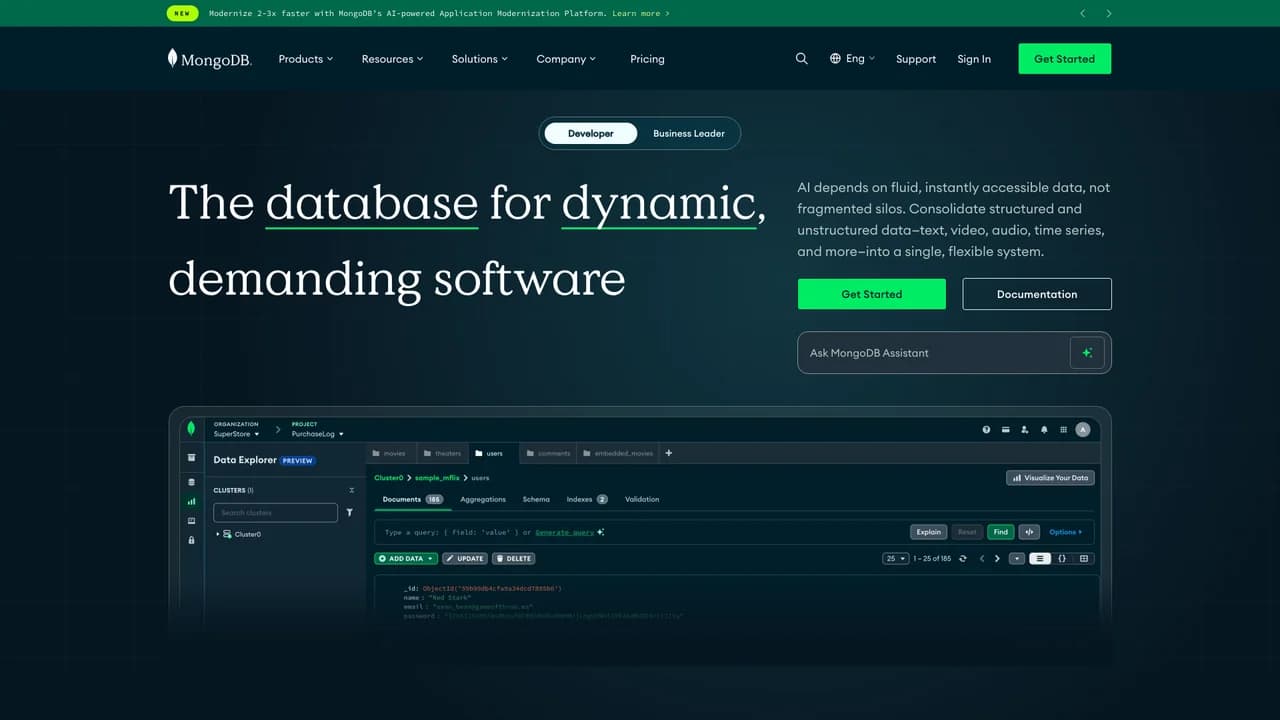Screen dimensions: 1280x720
Task: Expand the Company menu
Action: point(566,59)
